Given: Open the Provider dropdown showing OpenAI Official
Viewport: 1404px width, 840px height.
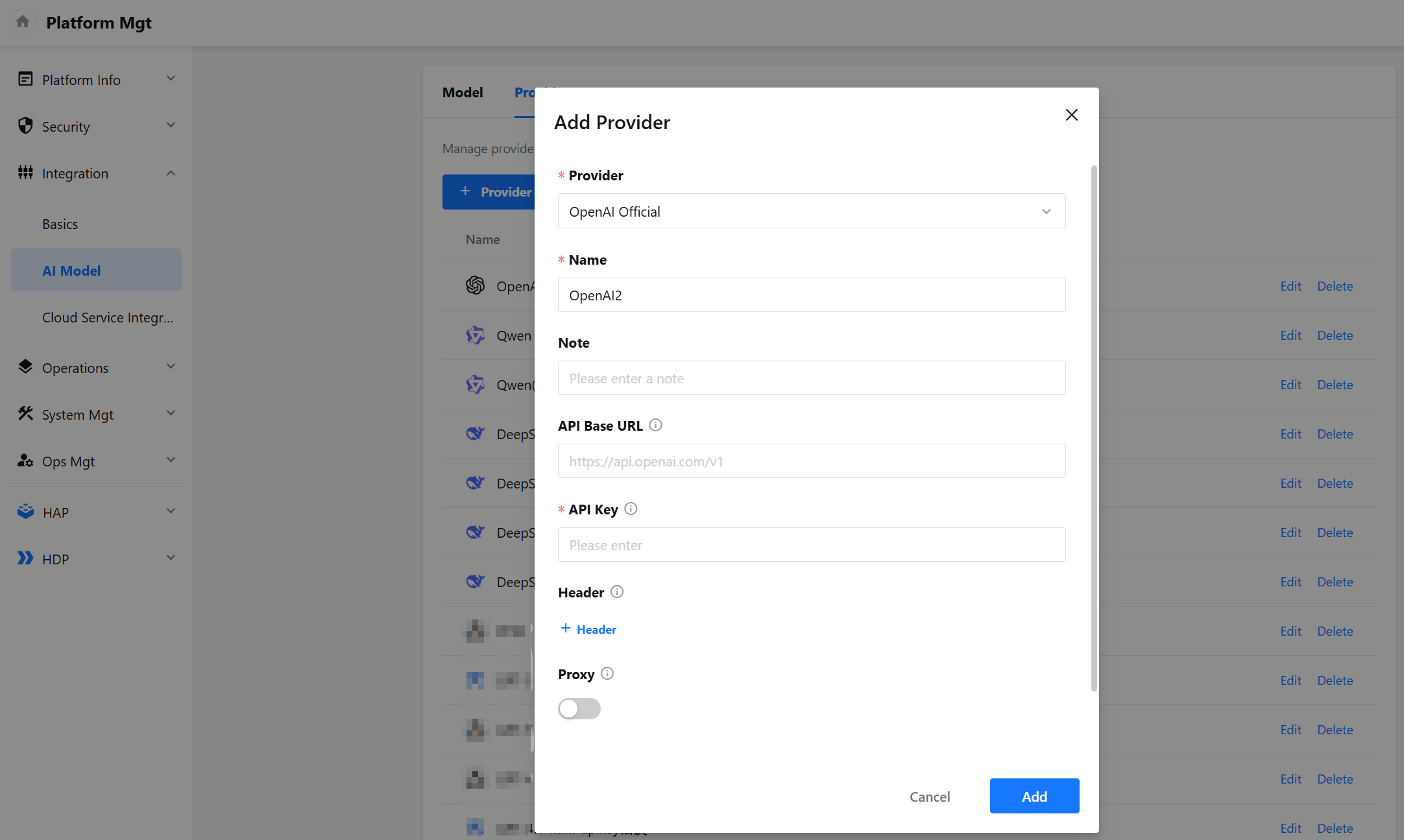Looking at the screenshot, I should point(811,211).
